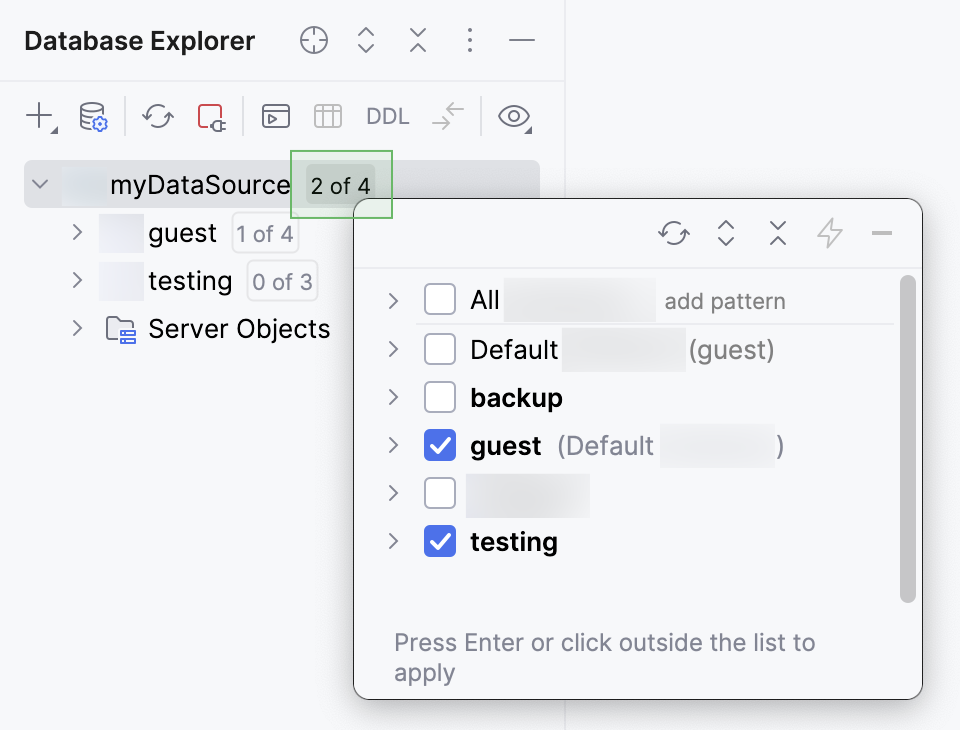The height and width of the screenshot is (730, 960).
Task: Collapse the myDataSource tree node
Action: 38,184
